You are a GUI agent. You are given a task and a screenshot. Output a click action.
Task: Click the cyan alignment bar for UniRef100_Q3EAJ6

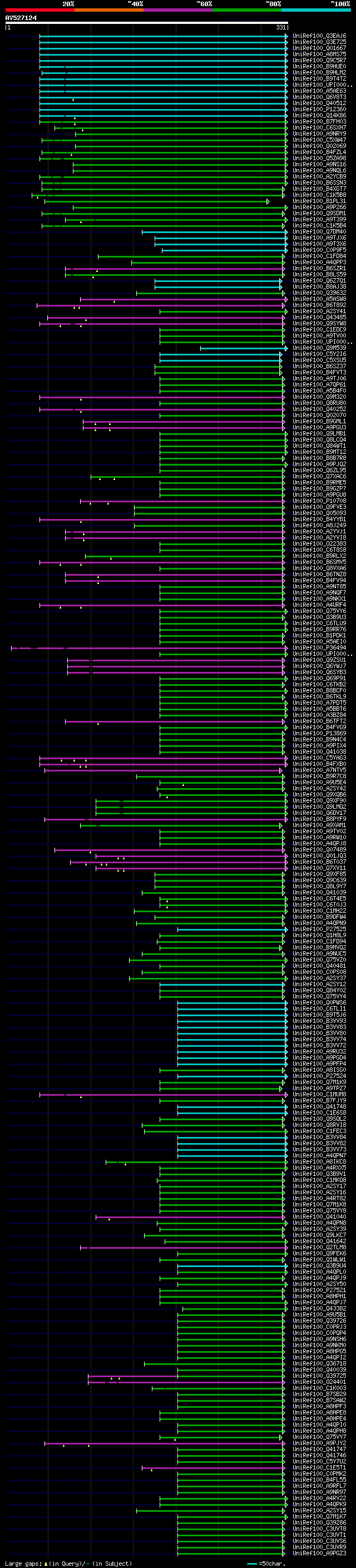[x=164, y=36]
